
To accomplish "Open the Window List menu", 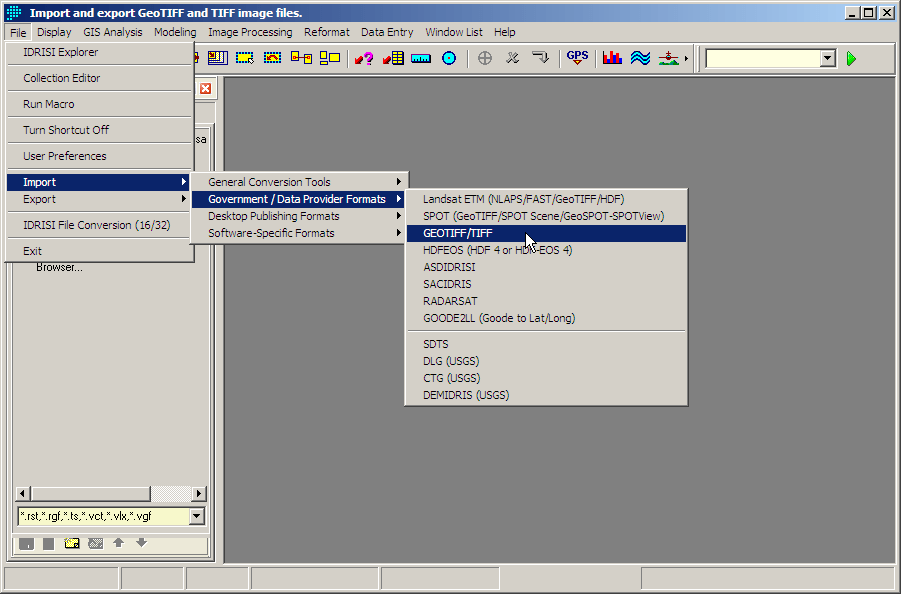I will [x=454, y=32].
